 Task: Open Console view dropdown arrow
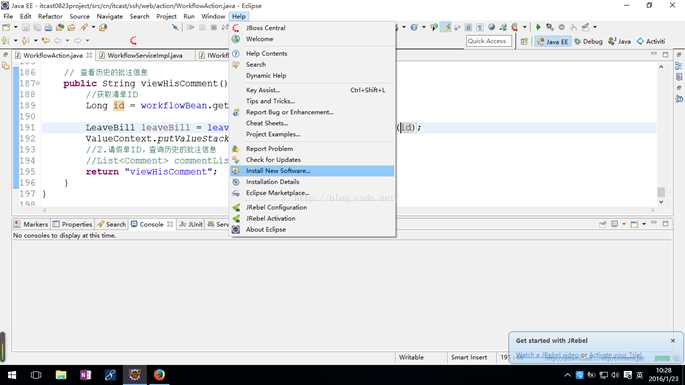coord(643,224)
